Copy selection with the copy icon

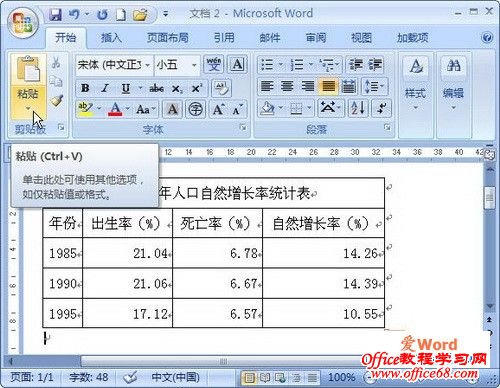click(56, 81)
